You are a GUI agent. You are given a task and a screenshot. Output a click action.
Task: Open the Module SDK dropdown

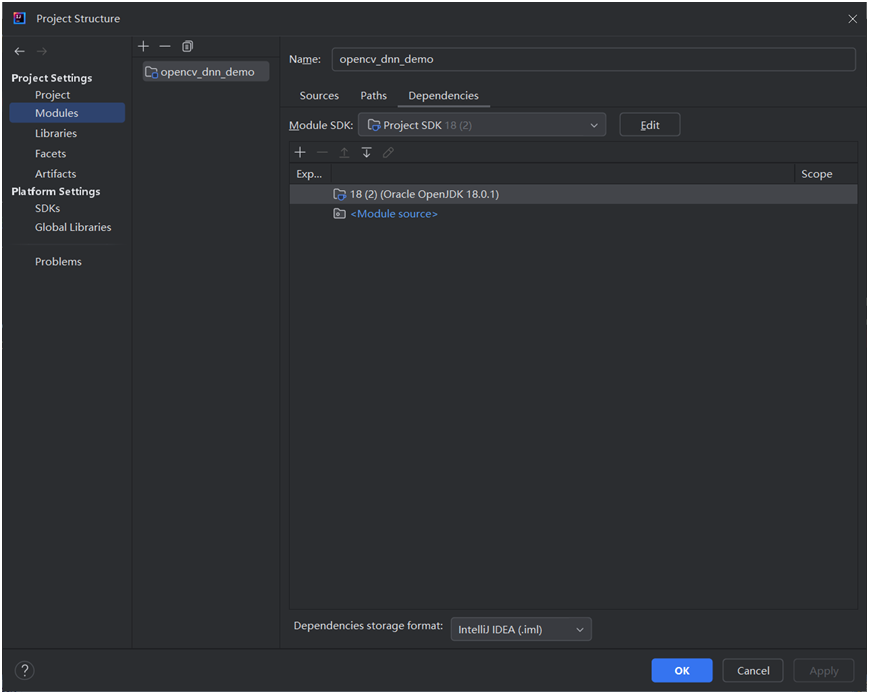[x=594, y=124]
